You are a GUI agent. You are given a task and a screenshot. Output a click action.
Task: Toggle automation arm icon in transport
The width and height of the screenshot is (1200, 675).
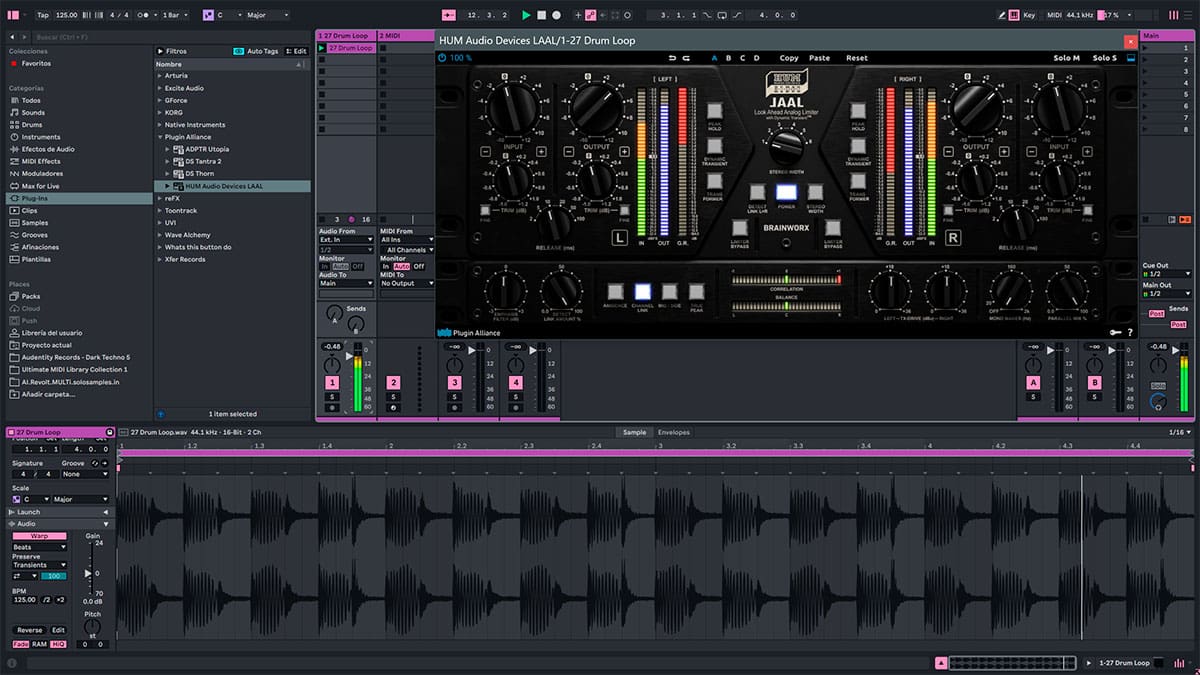[x=591, y=15]
